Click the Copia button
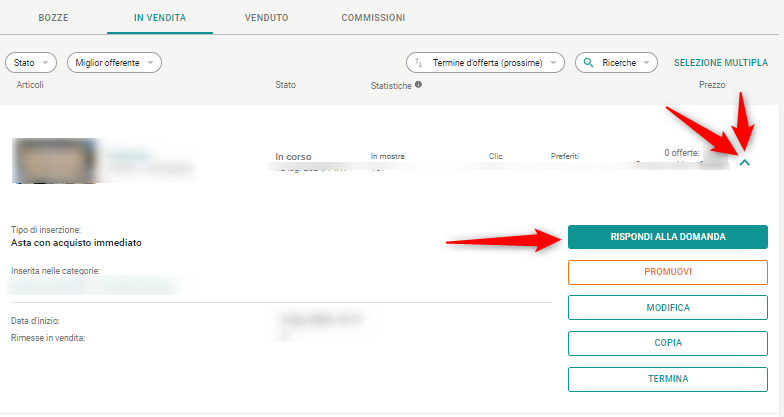The image size is (784, 417). point(667,343)
